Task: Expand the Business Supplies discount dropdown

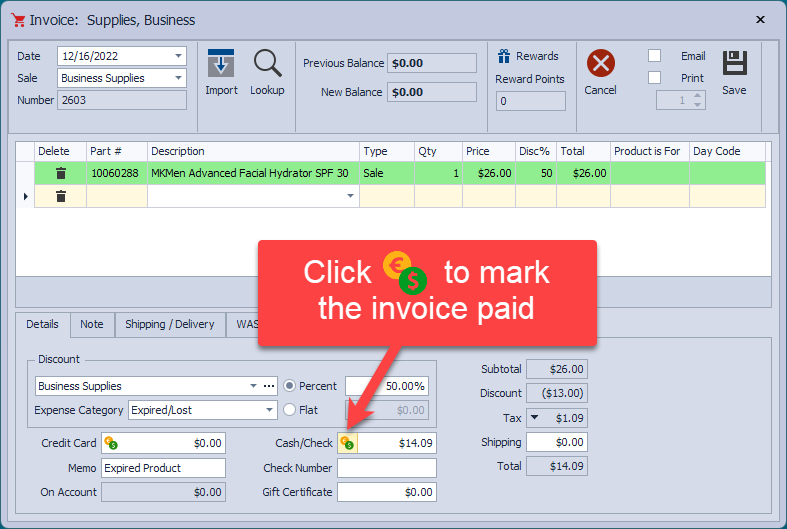Action: coord(253,385)
